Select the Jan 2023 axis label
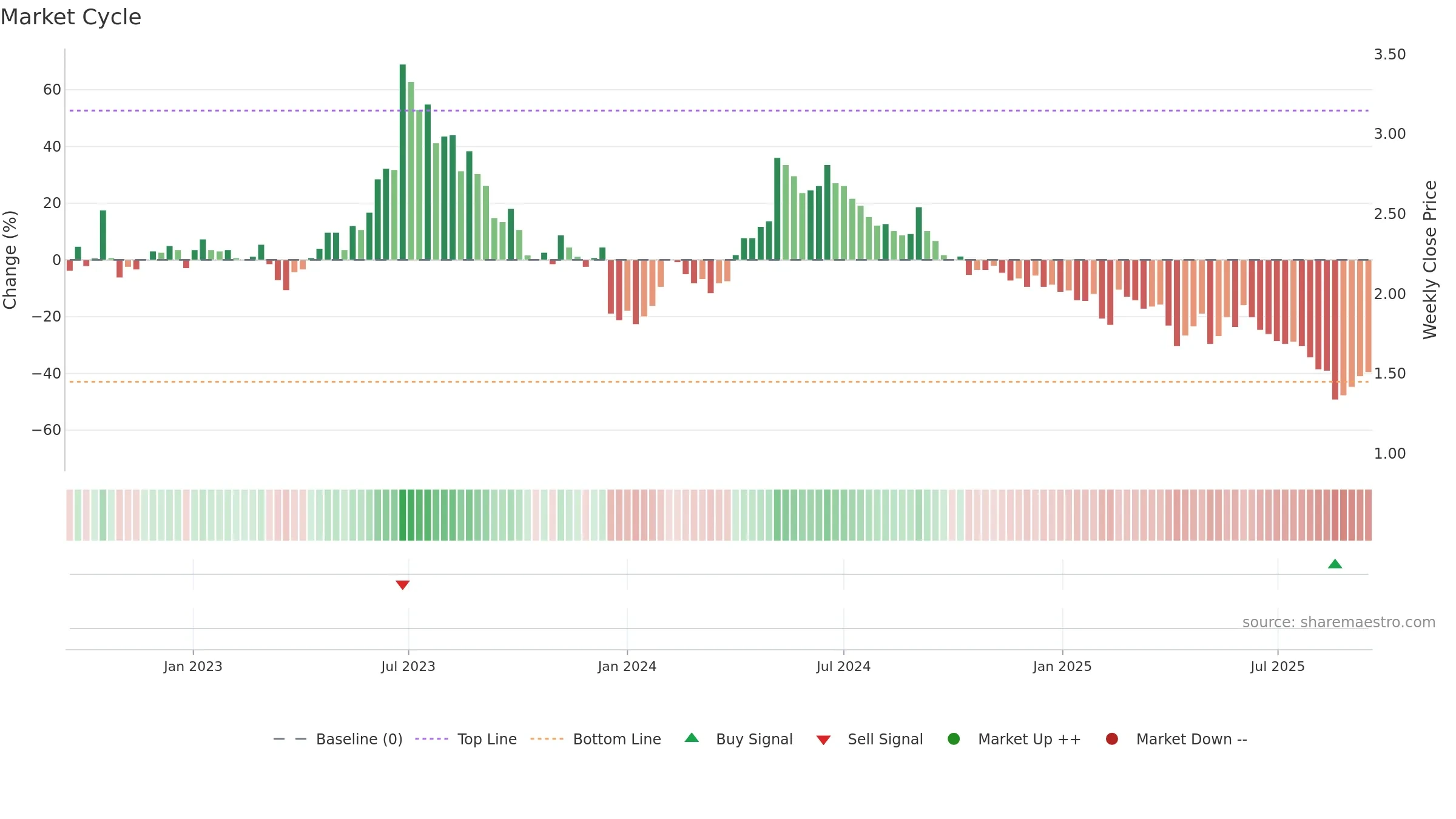Screen dimensions: 1456x819 (193, 666)
